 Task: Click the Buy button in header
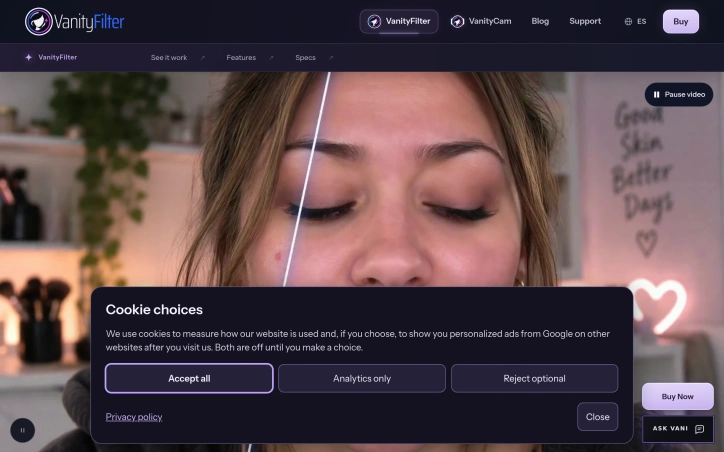click(x=681, y=21)
